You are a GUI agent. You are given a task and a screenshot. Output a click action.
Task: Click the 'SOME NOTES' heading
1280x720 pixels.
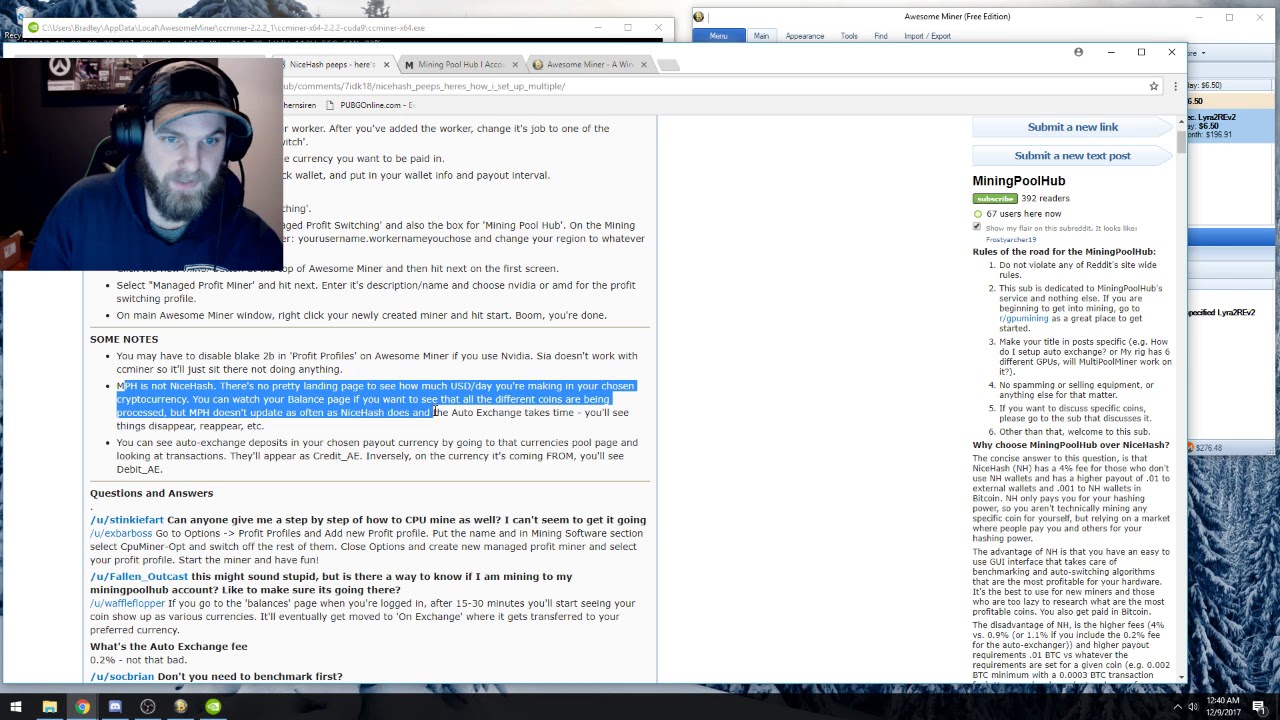[x=124, y=339]
